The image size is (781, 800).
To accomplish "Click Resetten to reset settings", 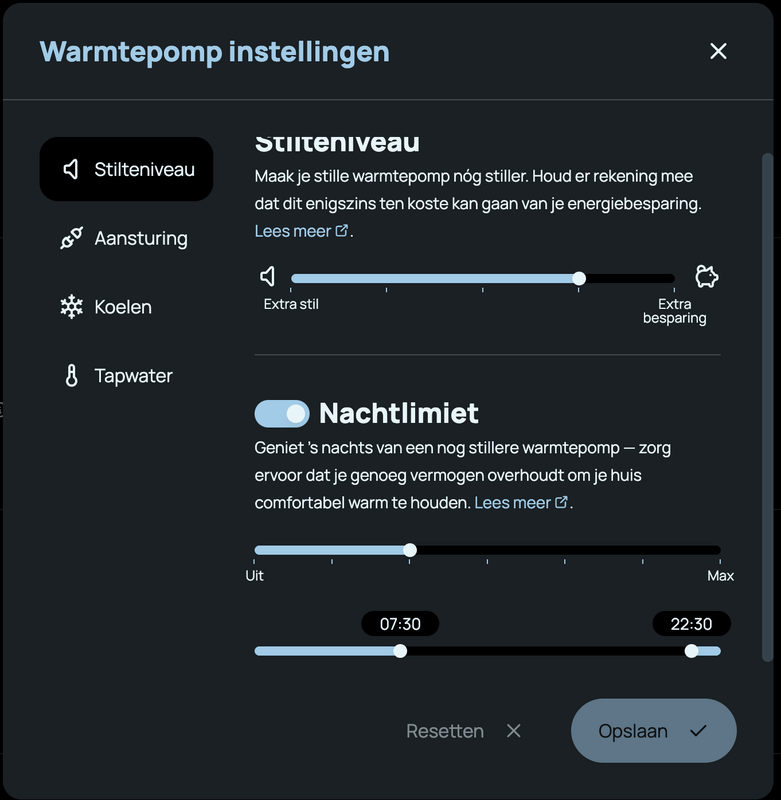I will [445, 731].
